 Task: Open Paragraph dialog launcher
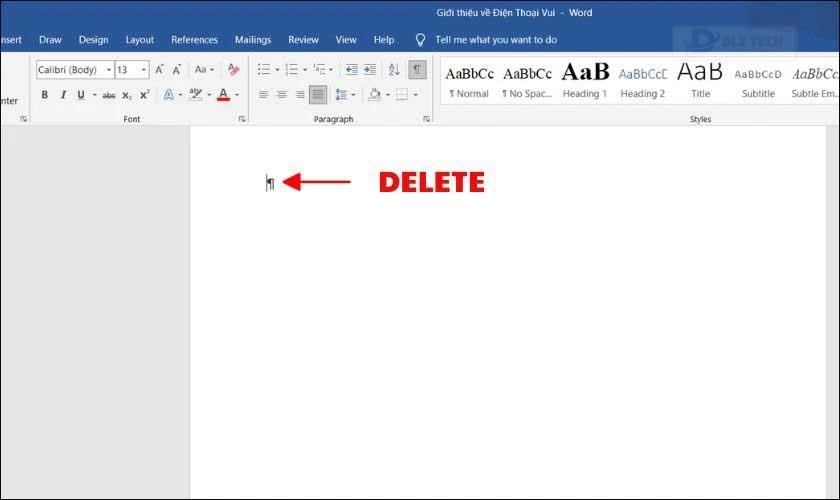(x=426, y=119)
